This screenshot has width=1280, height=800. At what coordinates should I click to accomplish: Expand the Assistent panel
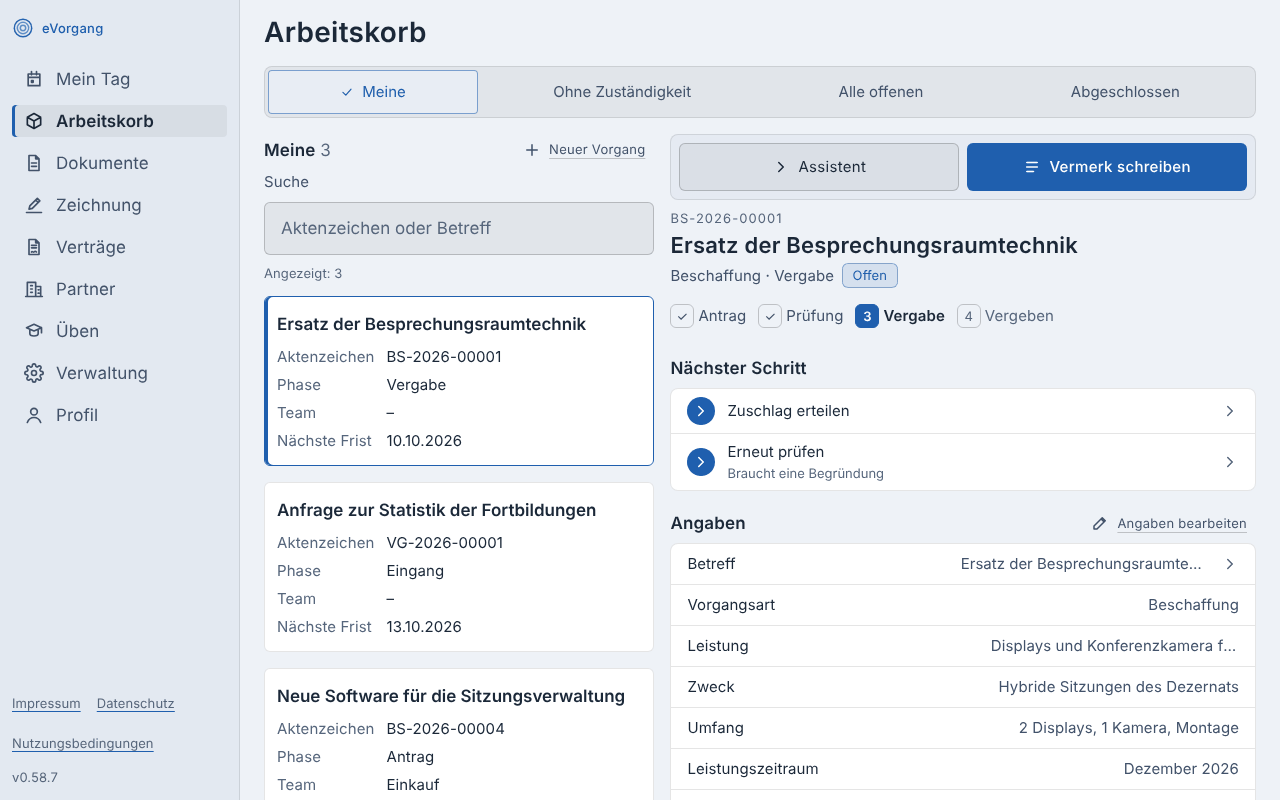[819, 167]
